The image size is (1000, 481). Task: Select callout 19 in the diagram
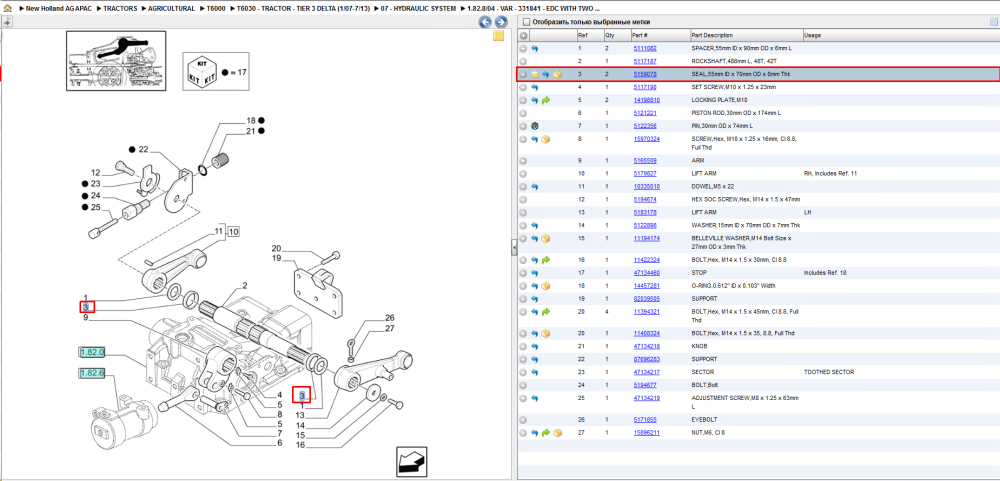pyautogui.click(x=277, y=258)
